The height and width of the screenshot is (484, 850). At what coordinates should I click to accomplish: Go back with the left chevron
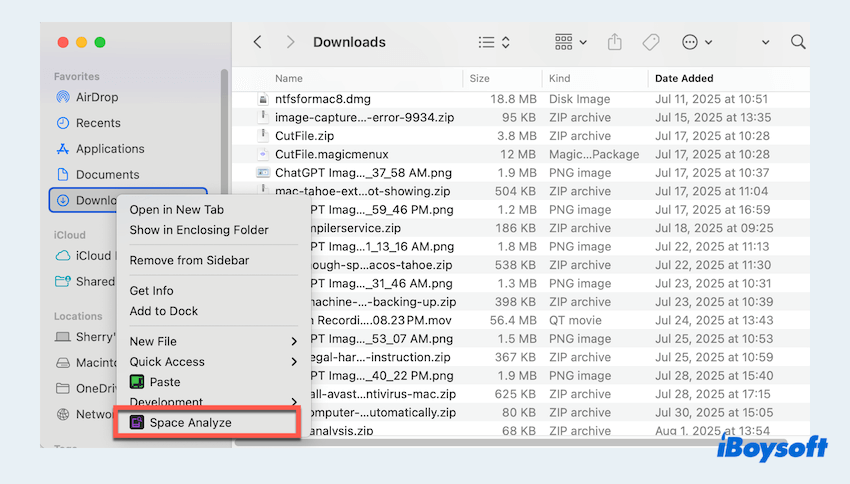[x=257, y=42]
